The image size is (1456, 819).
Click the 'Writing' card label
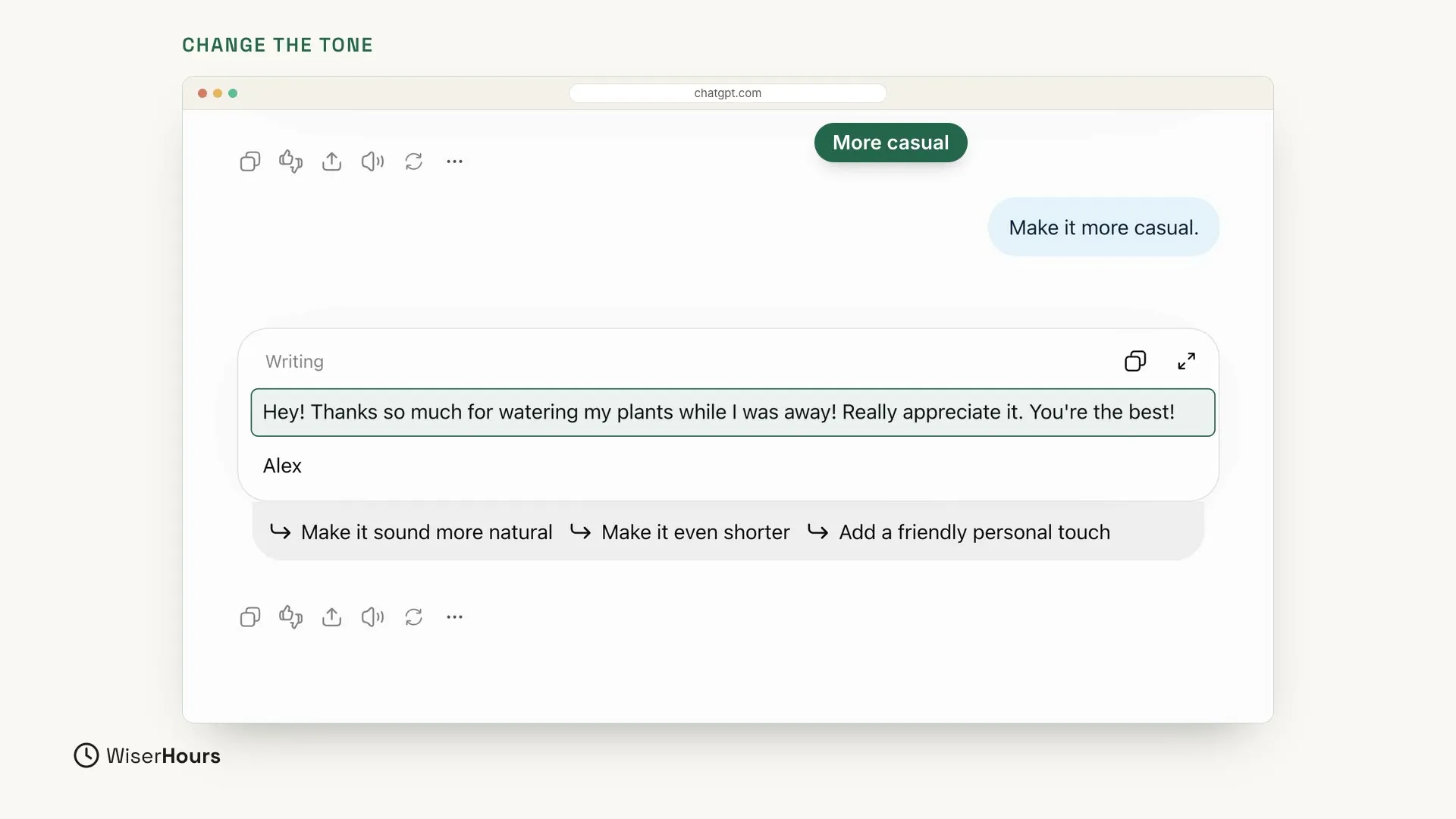pos(294,362)
